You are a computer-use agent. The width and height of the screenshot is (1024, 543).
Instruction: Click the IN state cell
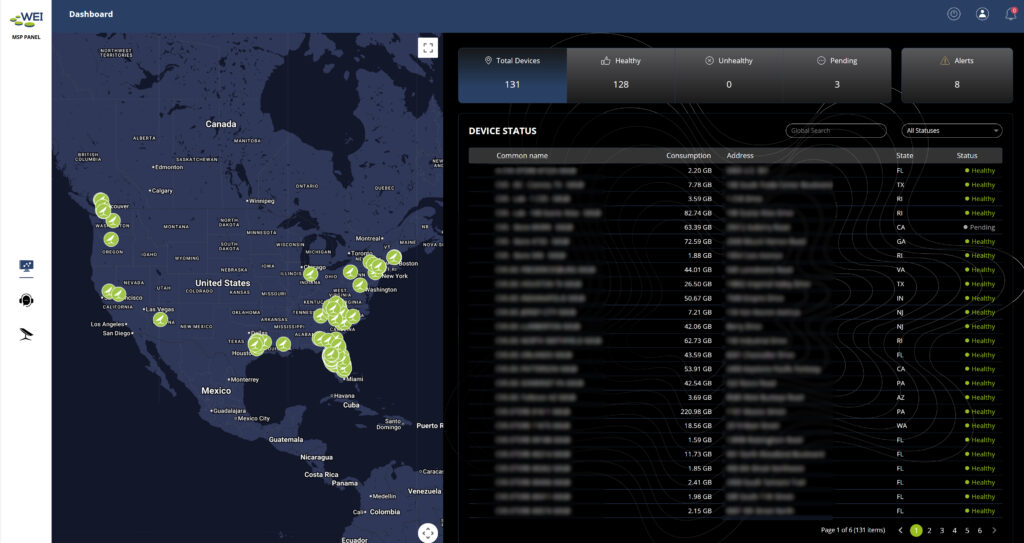point(900,298)
